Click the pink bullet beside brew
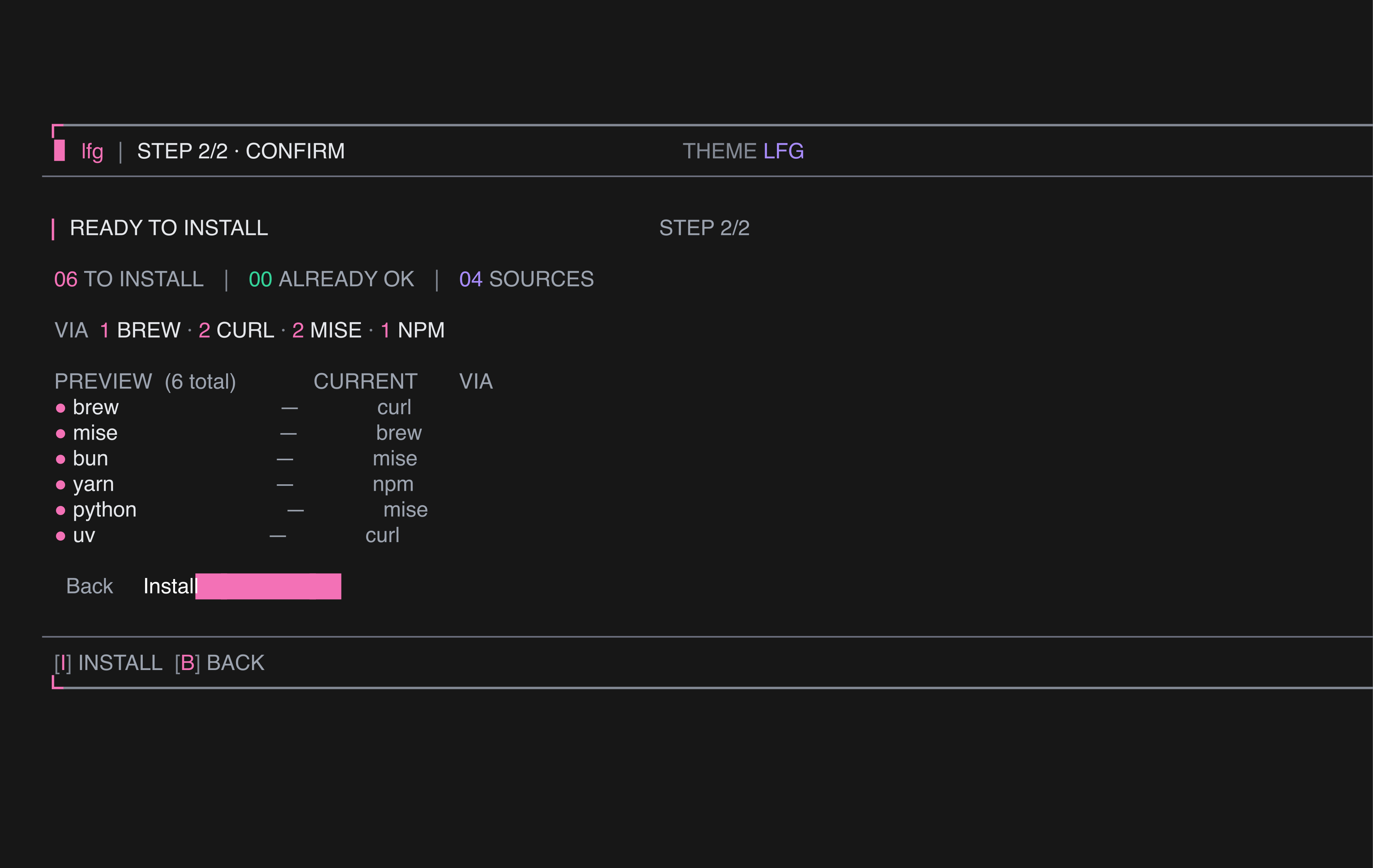The width and height of the screenshot is (1373, 868). pos(61,408)
